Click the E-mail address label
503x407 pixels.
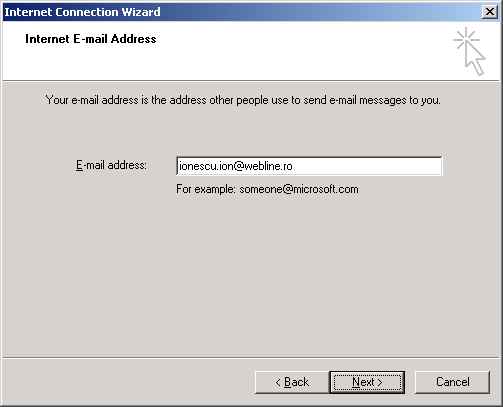click(x=111, y=165)
